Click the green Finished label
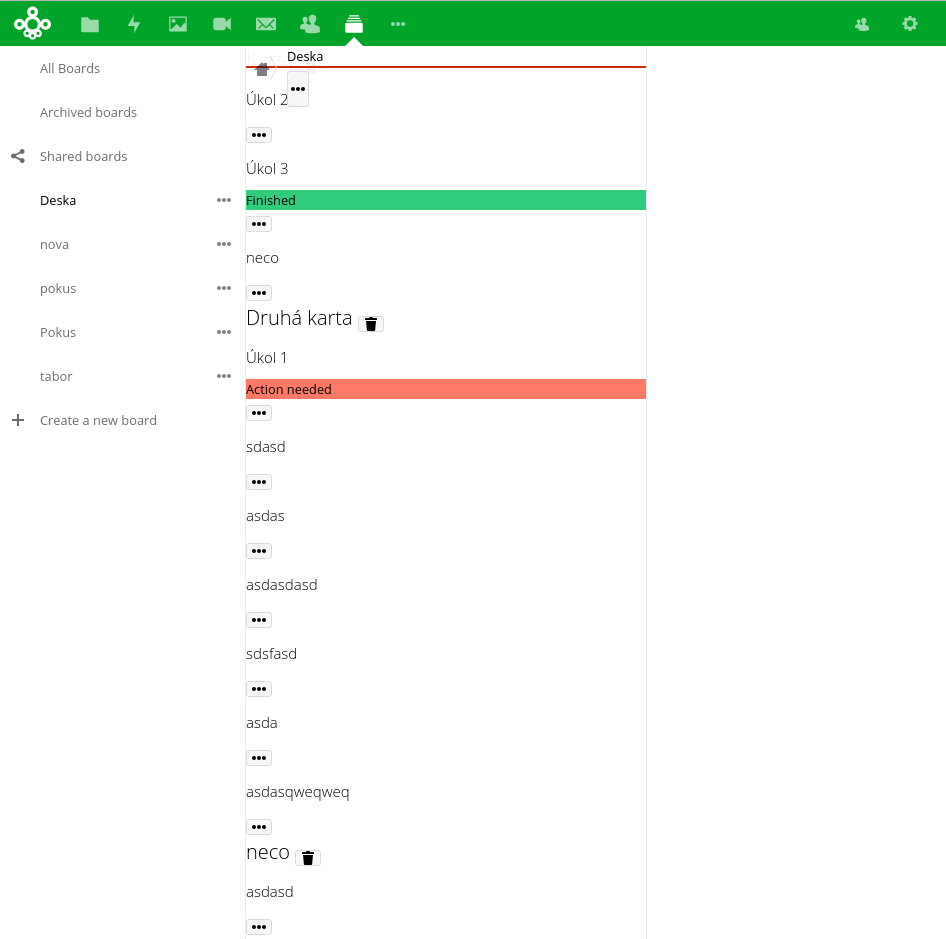The width and height of the screenshot is (946, 939). point(446,200)
